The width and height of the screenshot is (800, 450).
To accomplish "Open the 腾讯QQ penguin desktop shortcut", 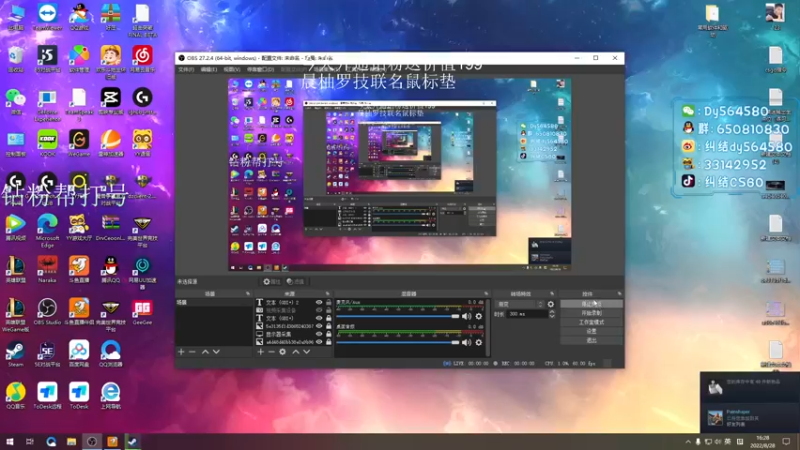I will click(110, 269).
